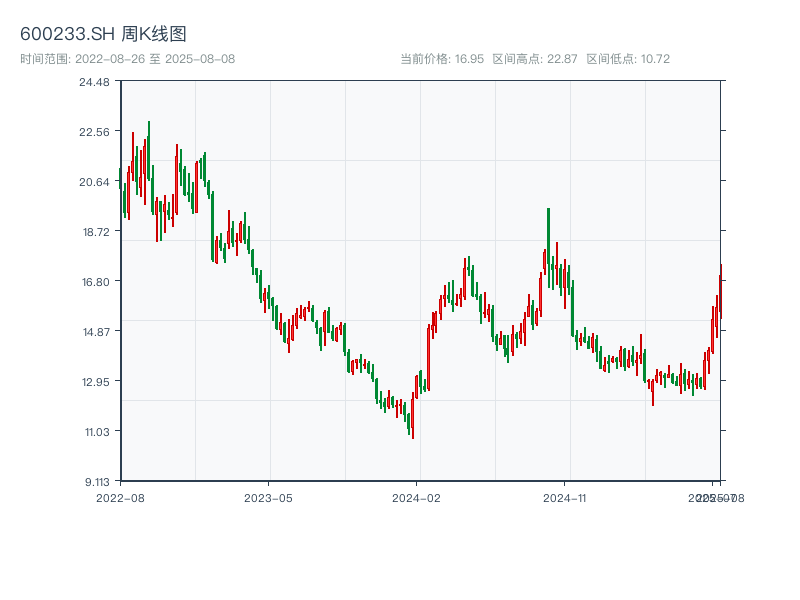The height and width of the screenshot is (600, 800).
Task: Click the 时间范围 date range text
Action: 127,59
